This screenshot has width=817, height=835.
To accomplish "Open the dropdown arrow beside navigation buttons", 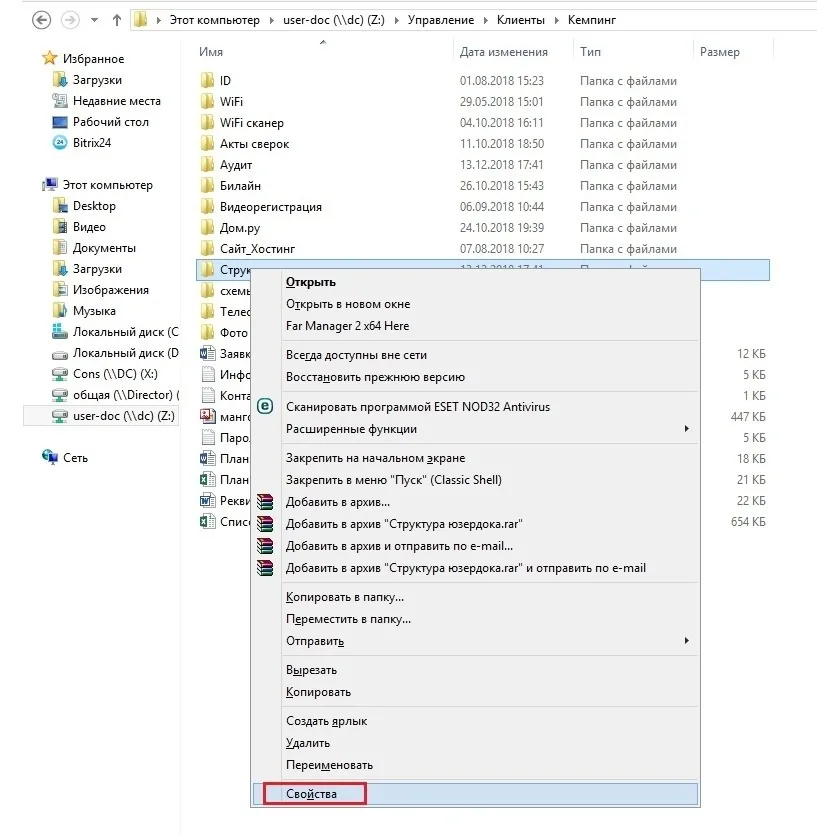I will (95, 18).
